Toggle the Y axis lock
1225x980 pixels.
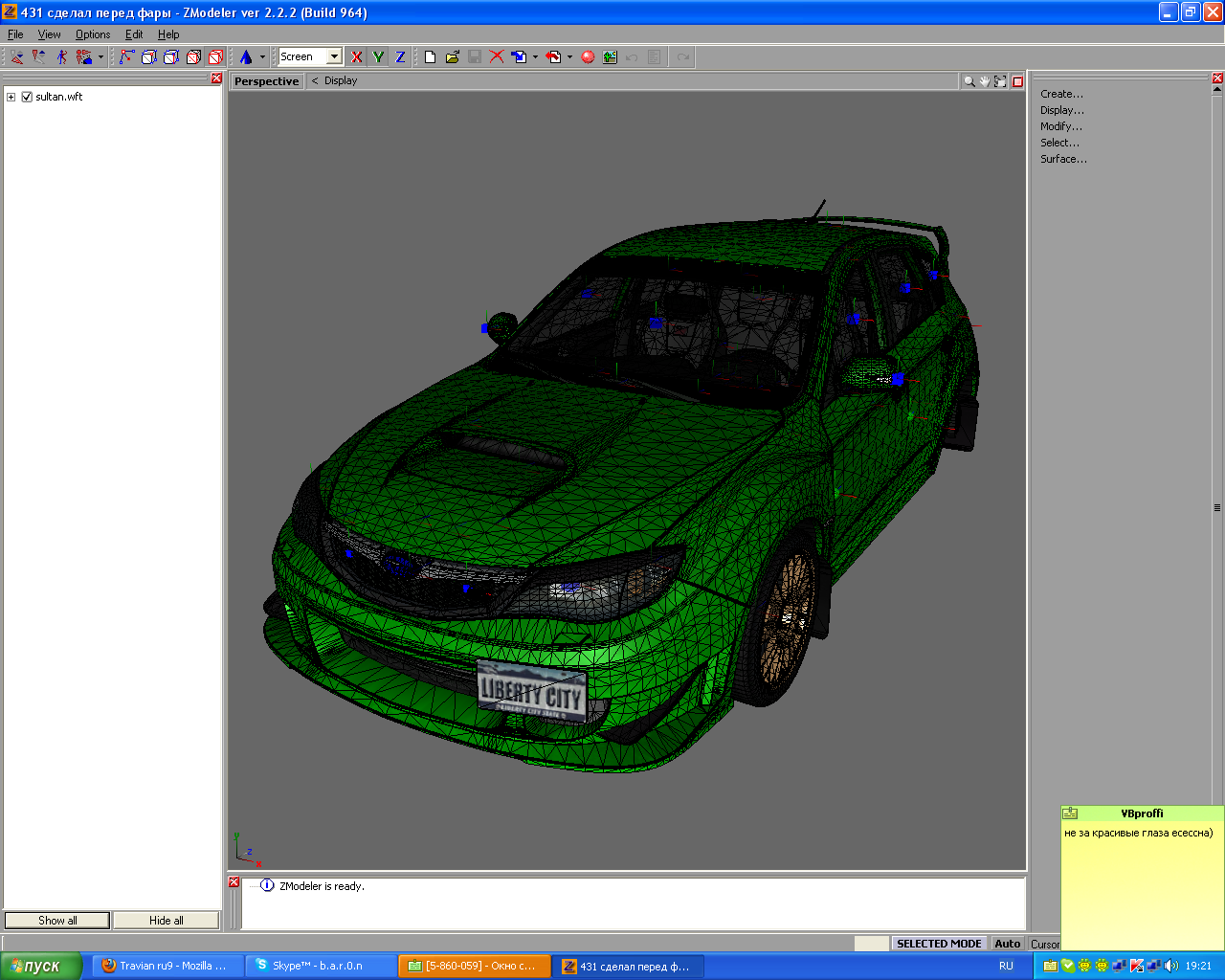click(378, 57)
